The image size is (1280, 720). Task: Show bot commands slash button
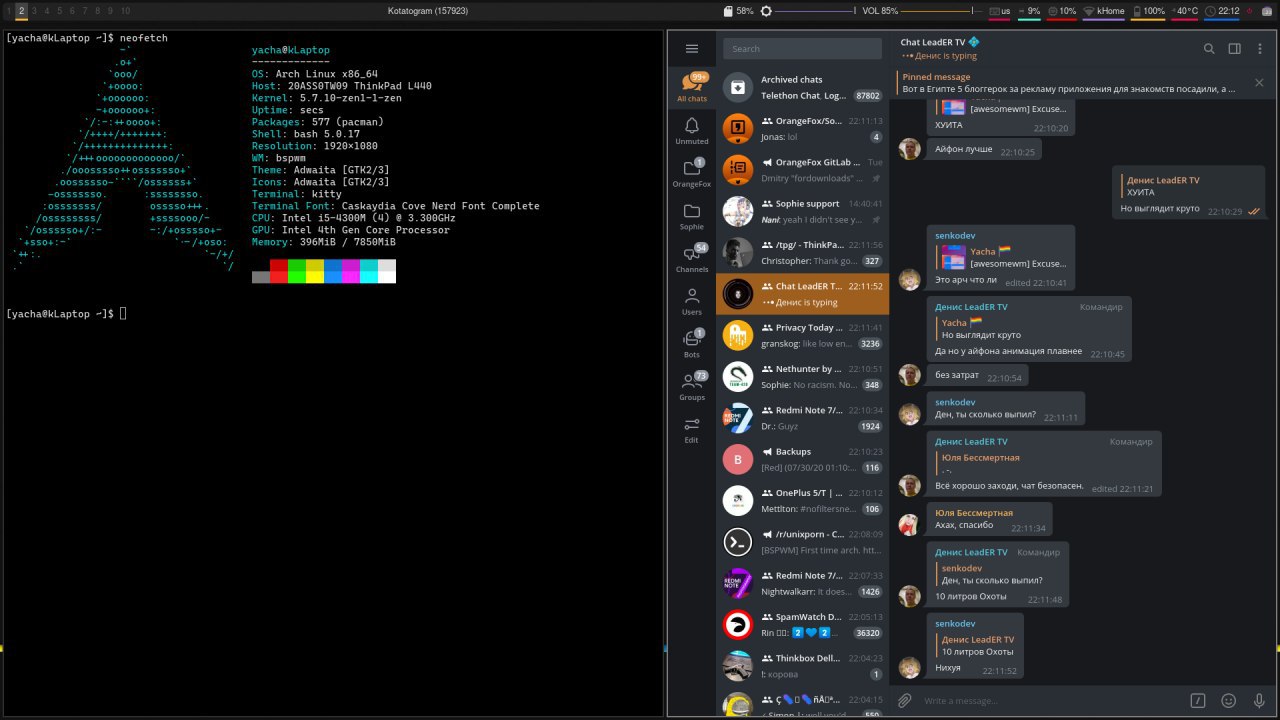click(1198, 700)
